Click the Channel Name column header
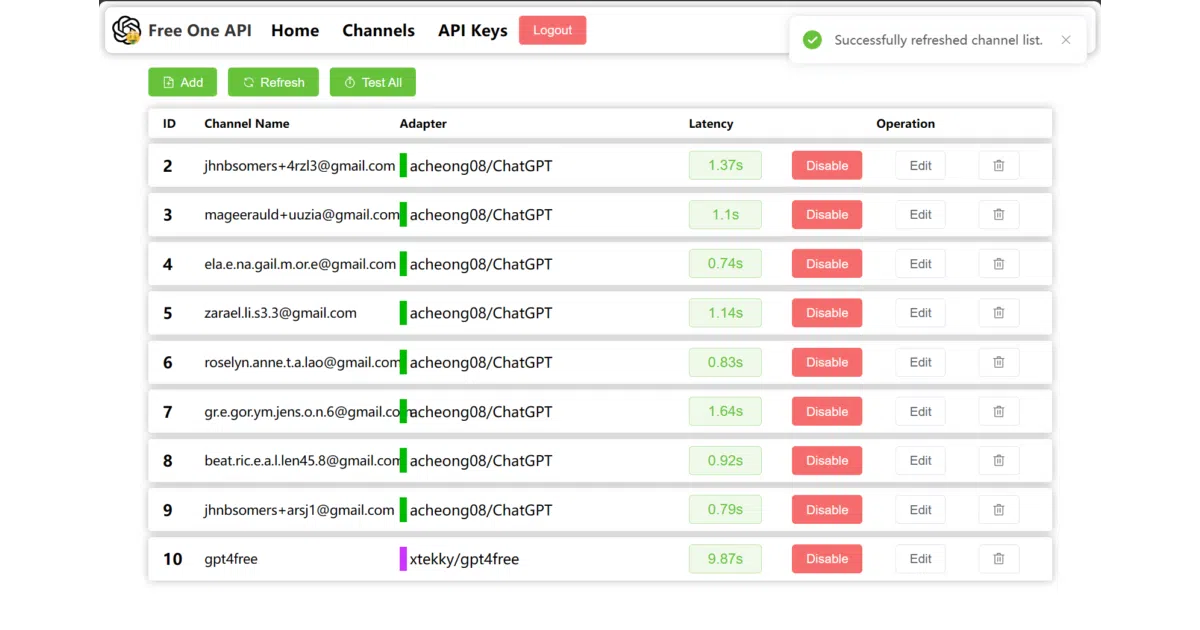This screenshot has height=630, width=1200. [247, 124]
